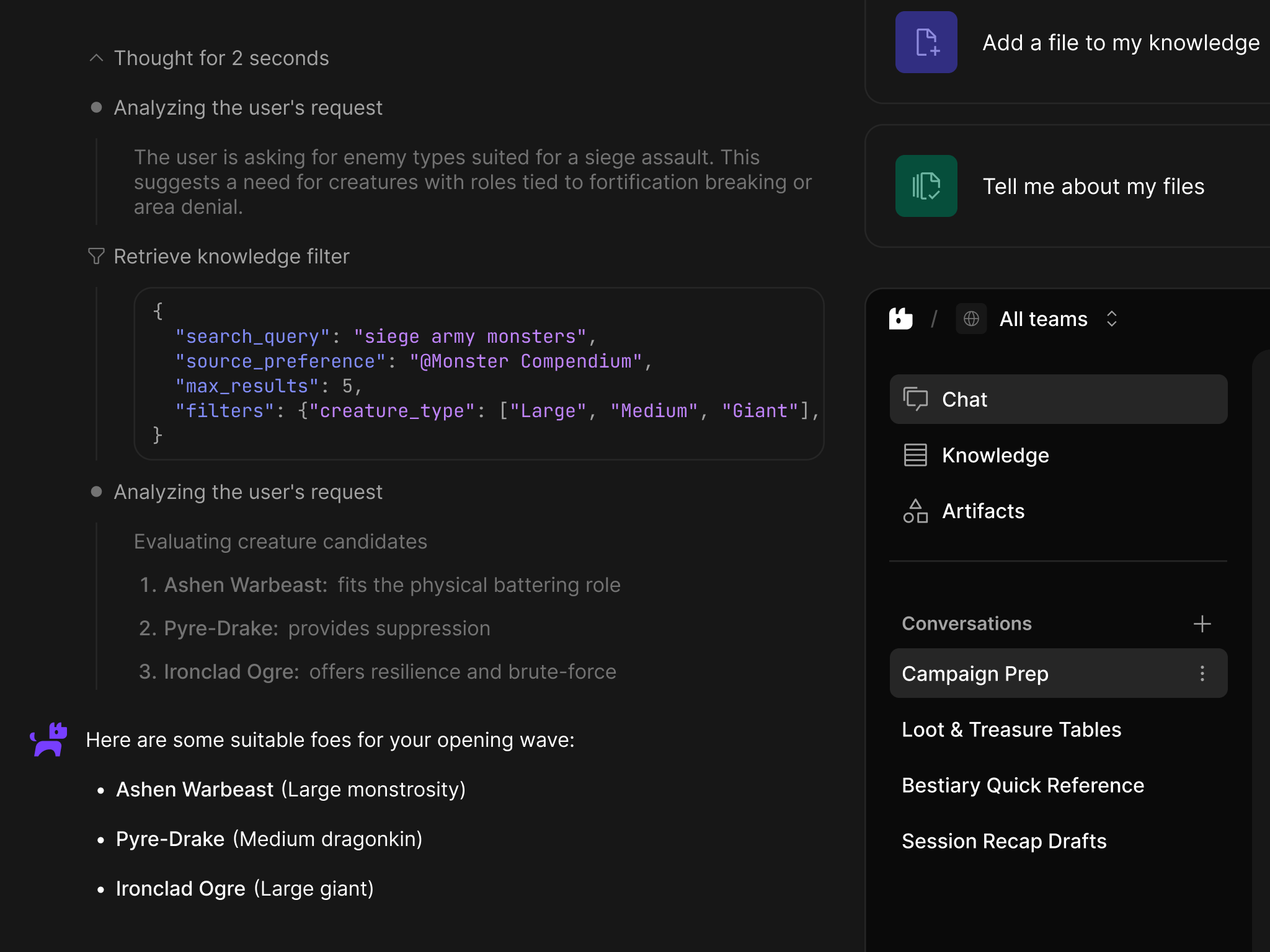The width and height of the screenshot is (1270, 952).
Task: Select Add a file to my knowledge
Action: tap(1121, 42)
